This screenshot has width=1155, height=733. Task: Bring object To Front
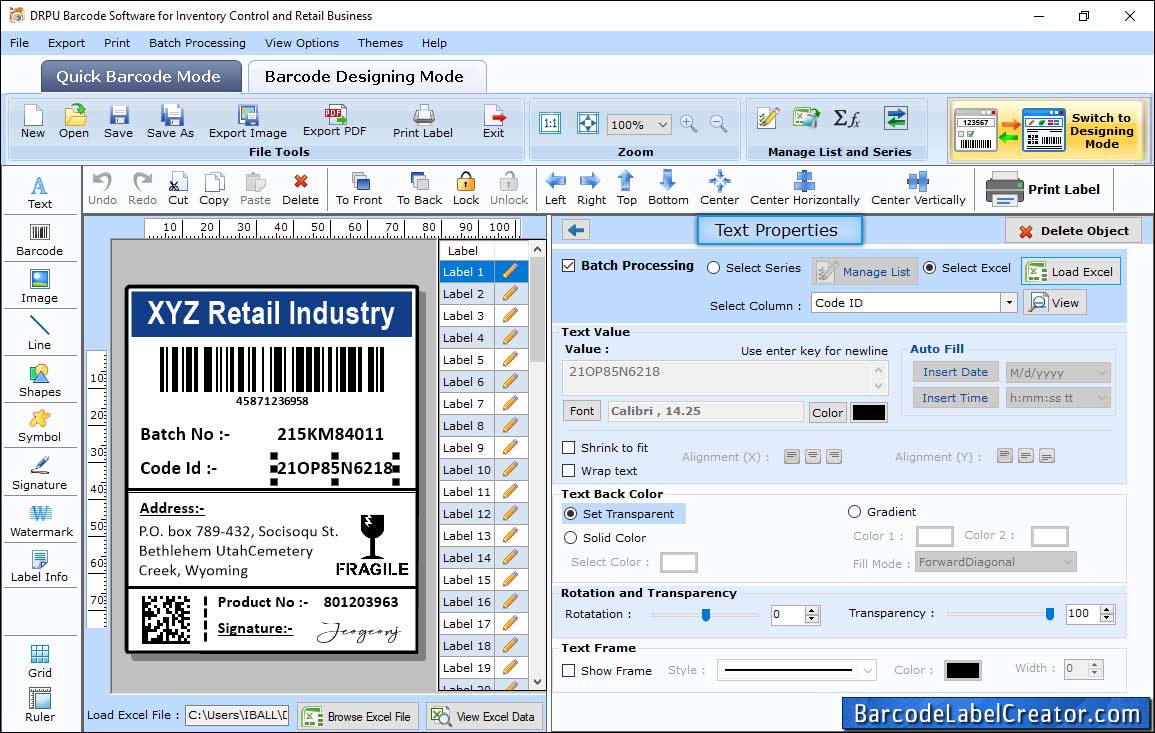coord(359,189)
